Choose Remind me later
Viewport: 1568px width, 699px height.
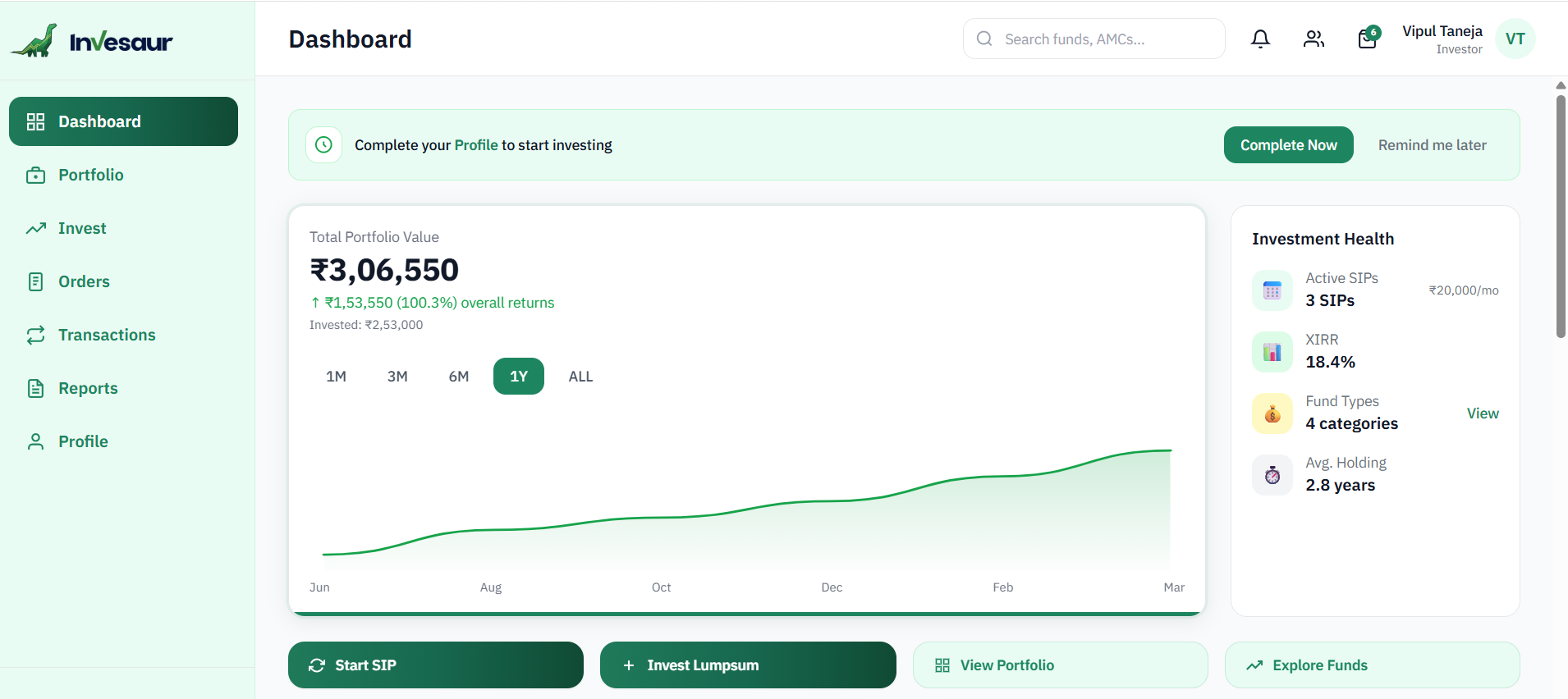click(1432, 144)
